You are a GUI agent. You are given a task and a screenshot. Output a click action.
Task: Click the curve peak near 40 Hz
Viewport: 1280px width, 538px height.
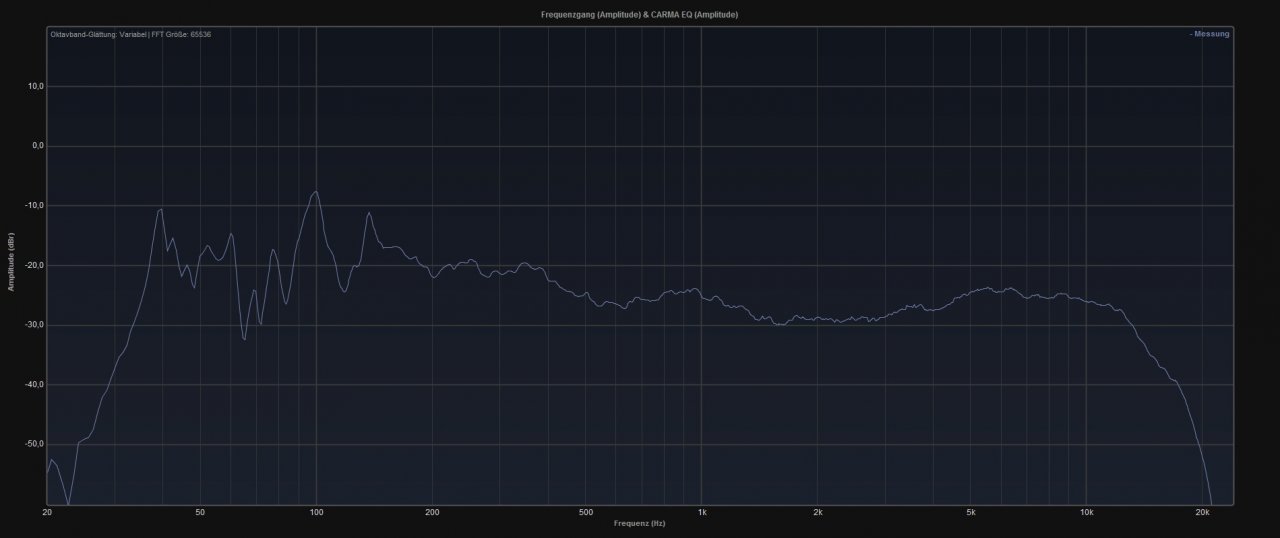[x=160, y=210]
